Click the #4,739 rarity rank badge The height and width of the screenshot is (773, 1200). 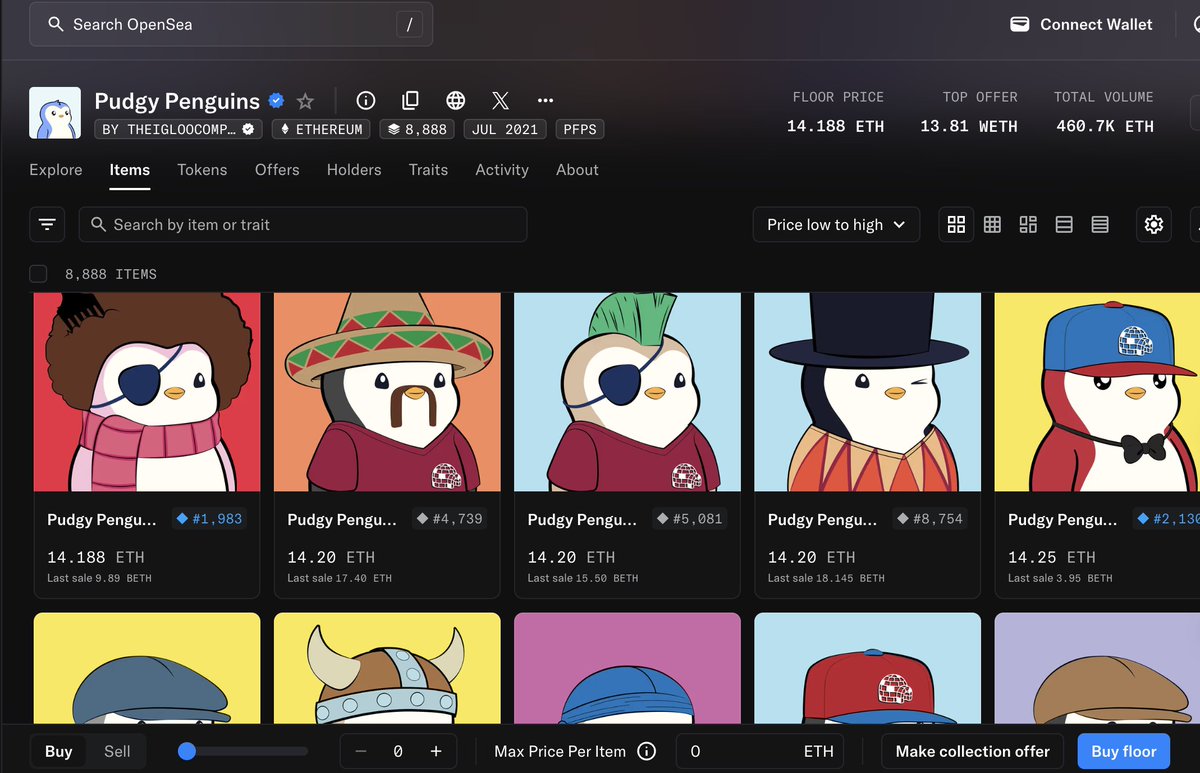449,519
